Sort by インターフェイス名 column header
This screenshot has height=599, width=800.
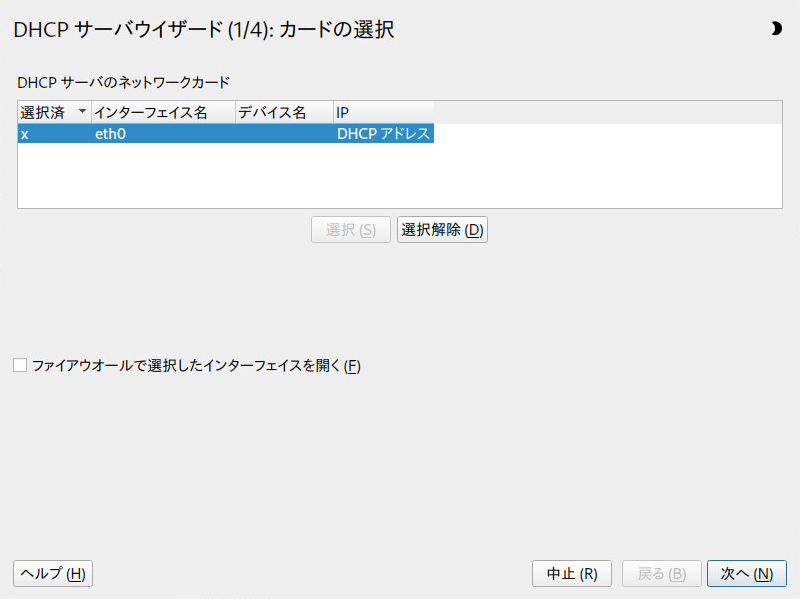pyautogui.click(x=163, y=112)
